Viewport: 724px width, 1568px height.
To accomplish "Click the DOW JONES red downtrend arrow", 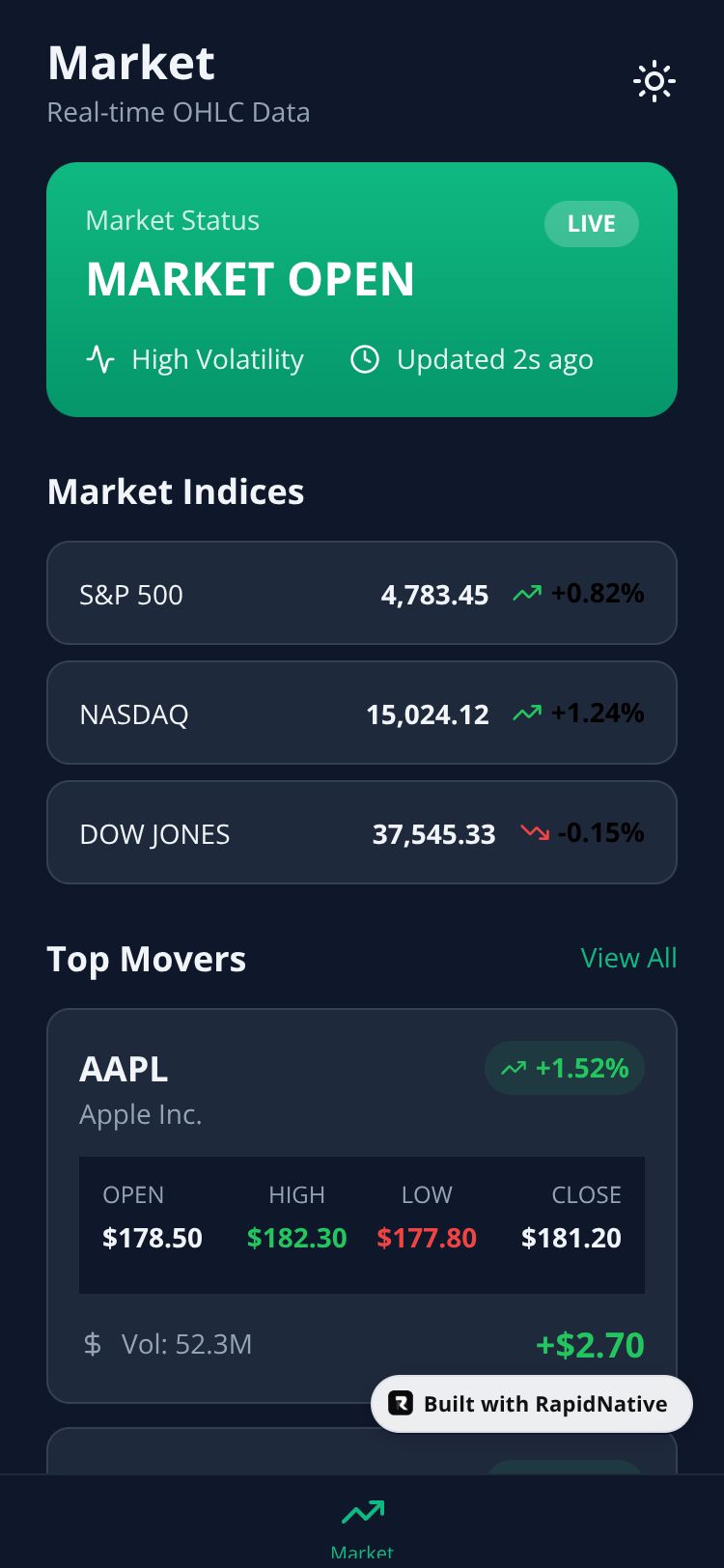I will click(534, 832).
